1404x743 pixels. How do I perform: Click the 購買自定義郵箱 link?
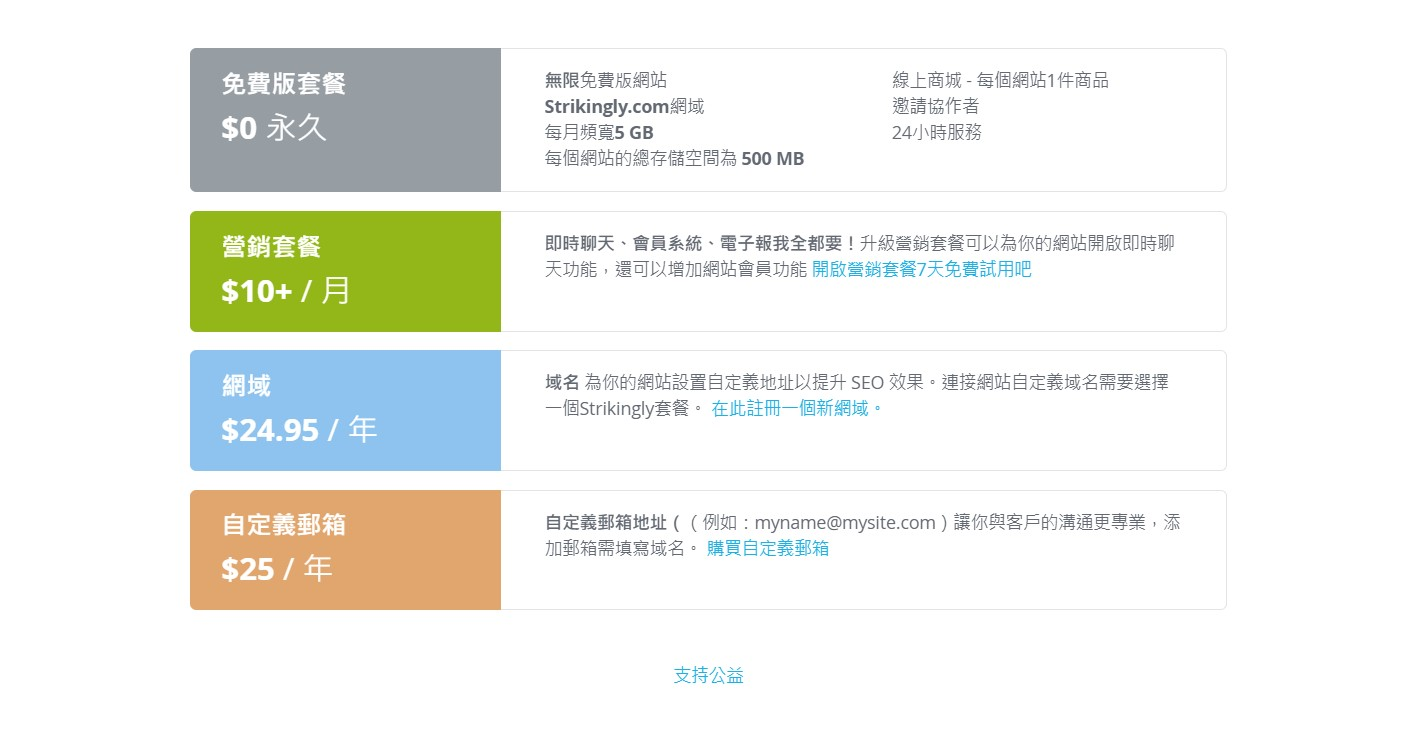tap(767, 548)
